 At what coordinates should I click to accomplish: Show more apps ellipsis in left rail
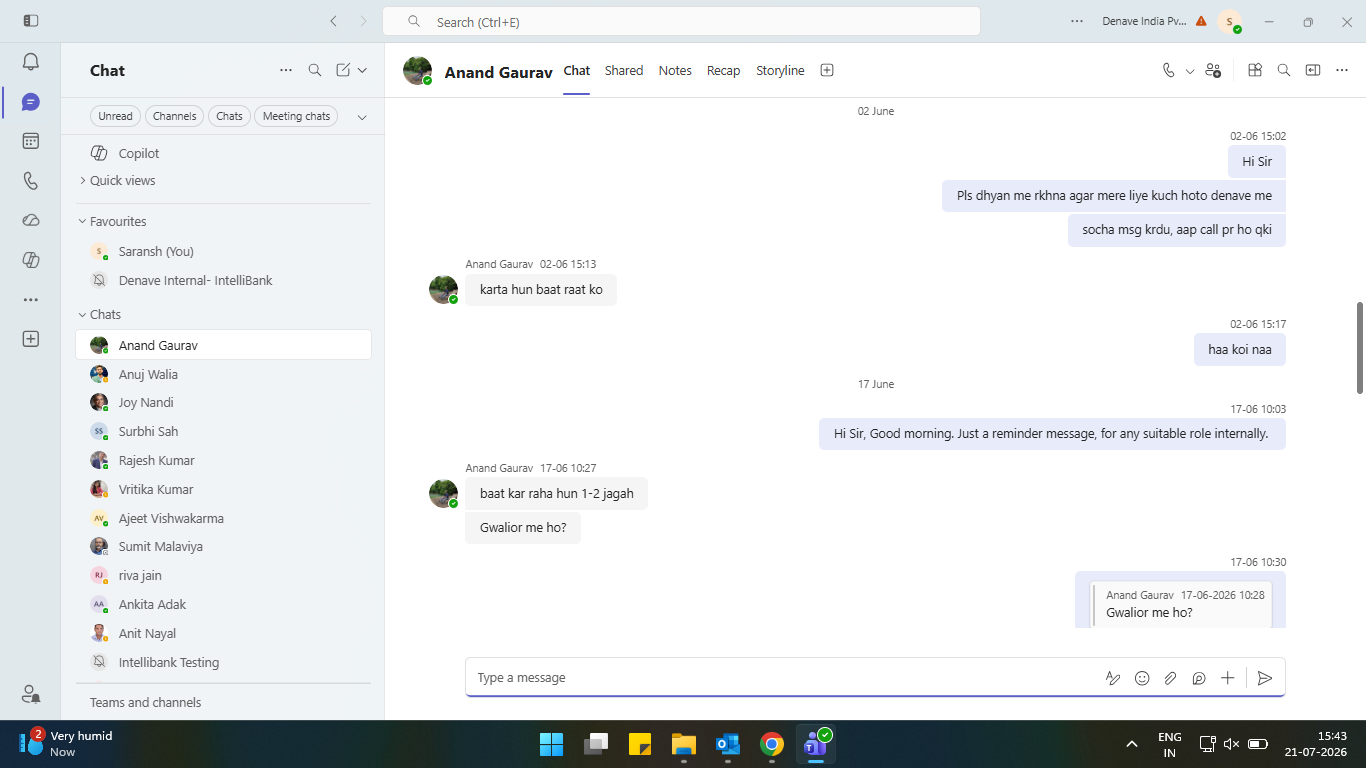pyautogui.click(x=30, y=299)
